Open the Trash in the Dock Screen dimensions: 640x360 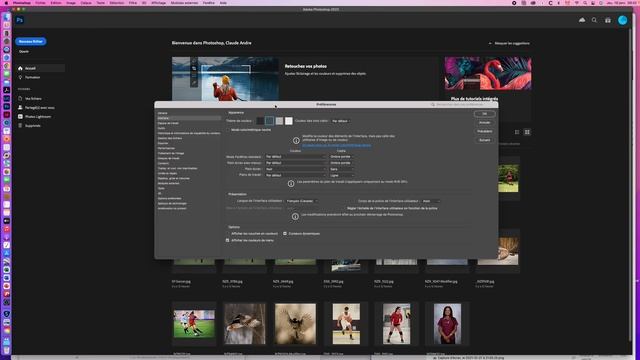(x=7, y=350)
